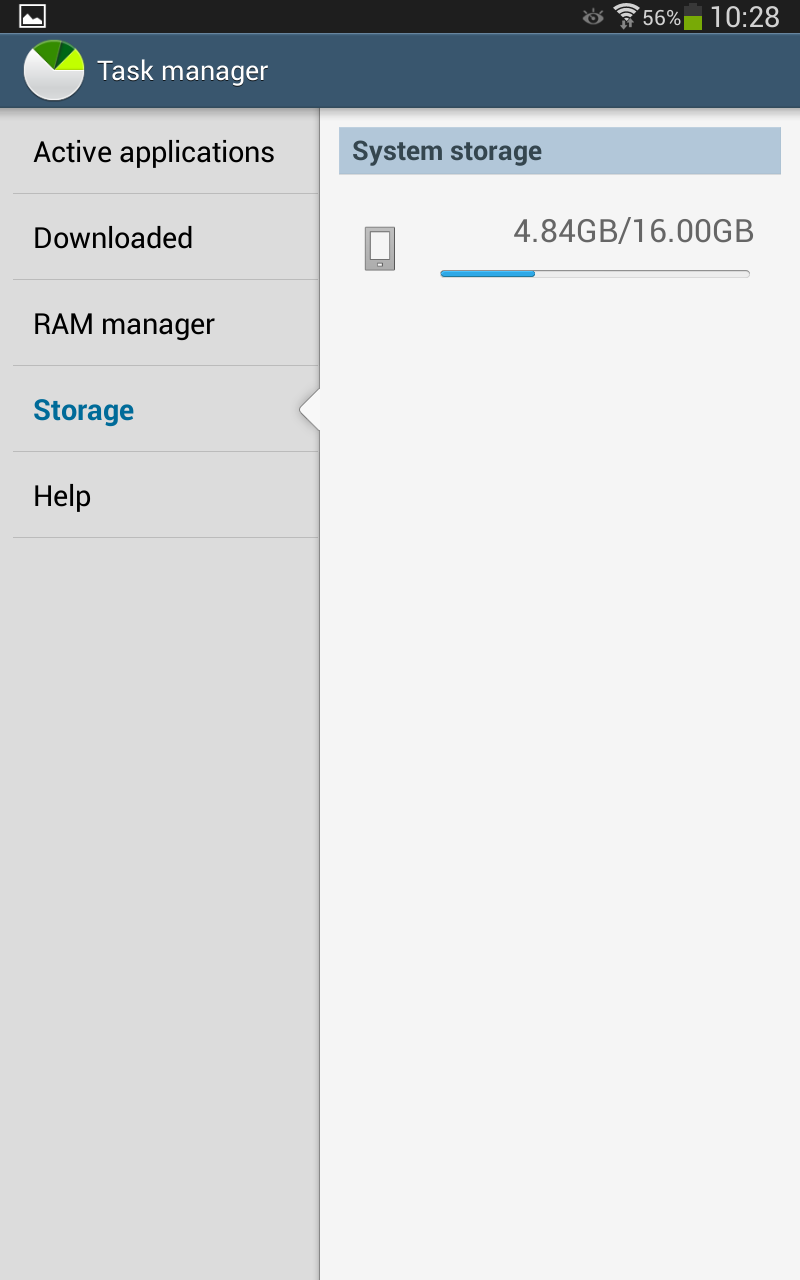Tap the Wi-Fi signal icon
The width and height of the screenshot is (800, 1280).
(626, 16)
